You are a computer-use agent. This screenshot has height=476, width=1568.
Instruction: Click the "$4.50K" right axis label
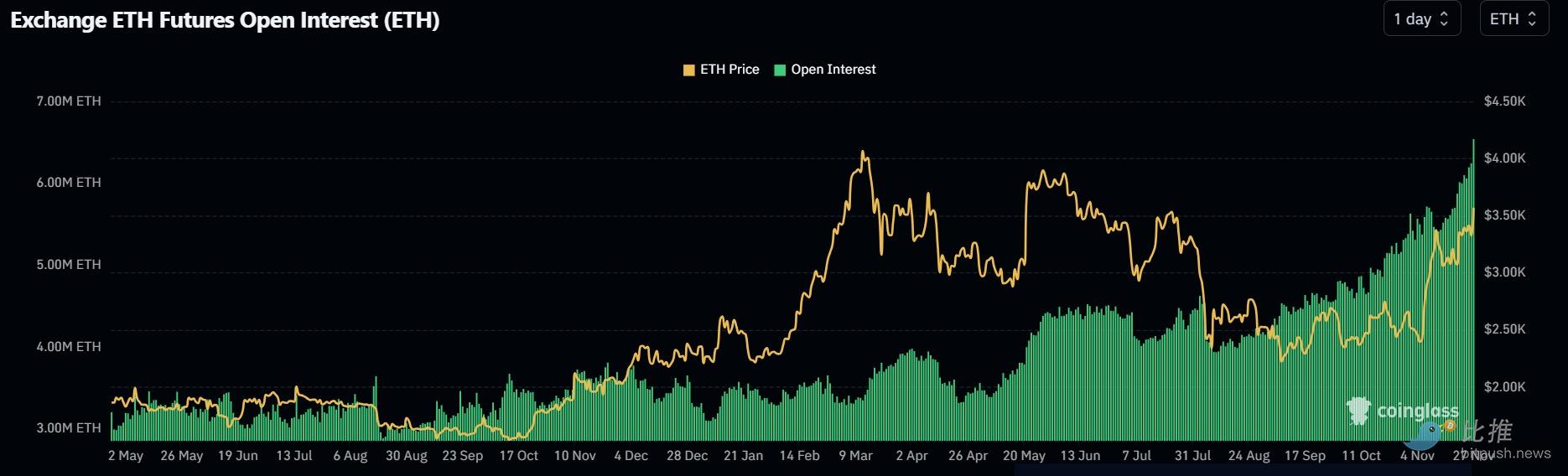click(x=1504, y=101)
